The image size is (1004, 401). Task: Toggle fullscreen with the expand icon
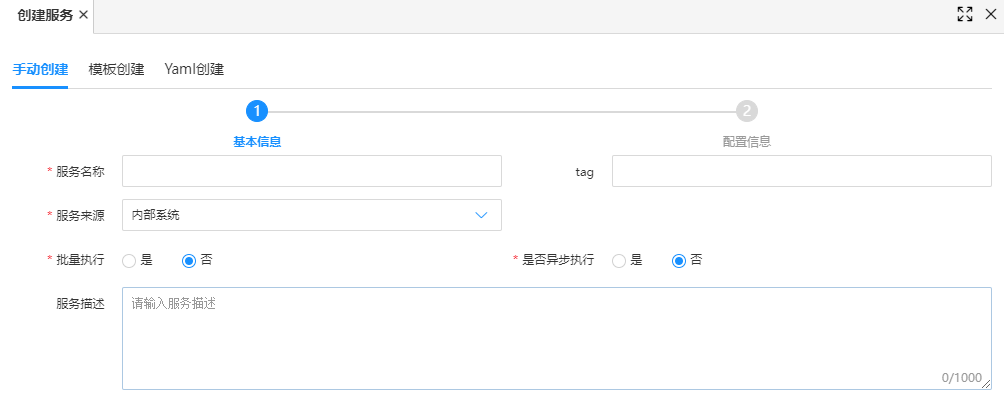tap(965, 15)
